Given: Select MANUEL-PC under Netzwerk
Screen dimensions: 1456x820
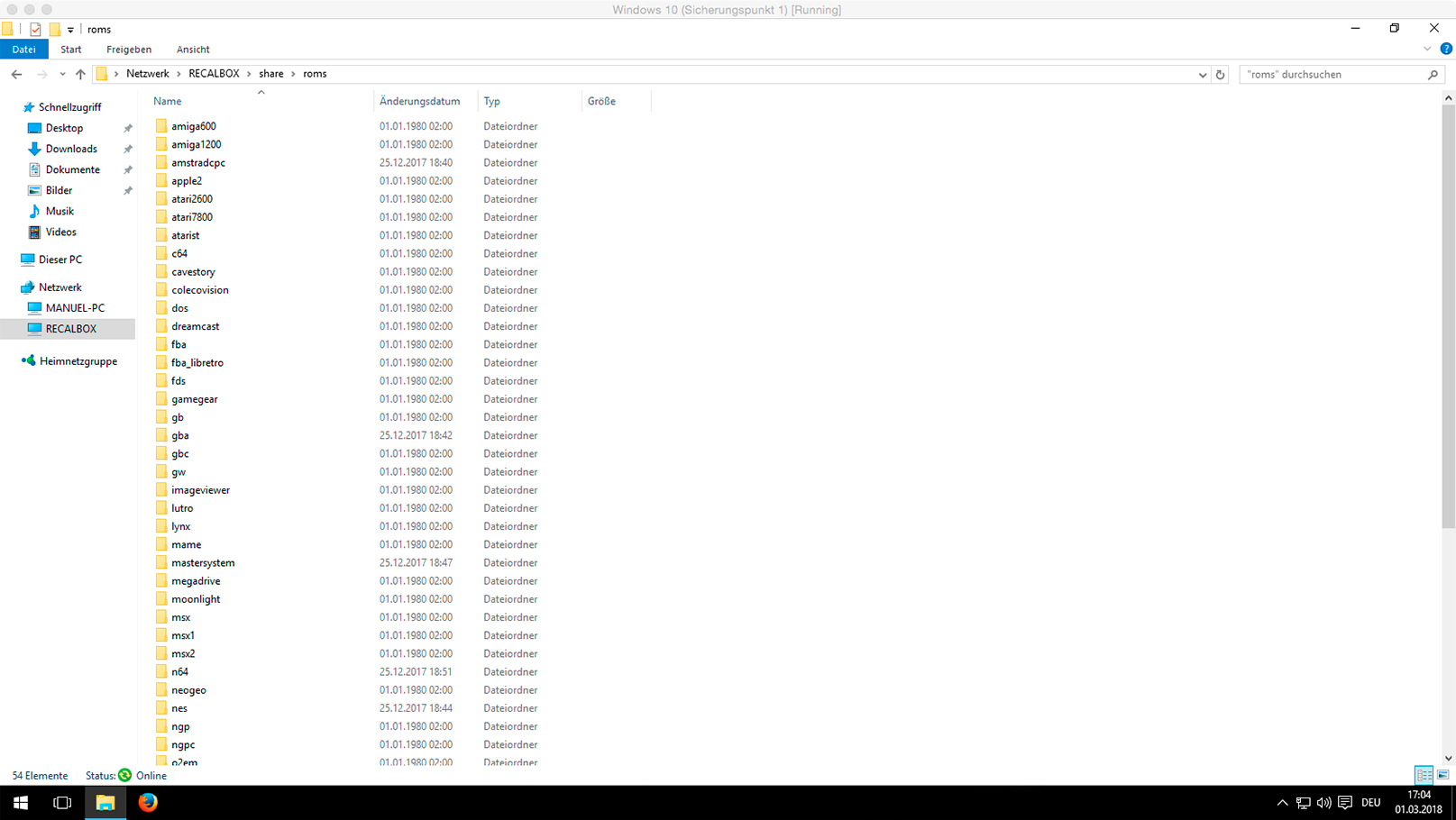Looking at the screenshot, I should (x=75, y=308).
